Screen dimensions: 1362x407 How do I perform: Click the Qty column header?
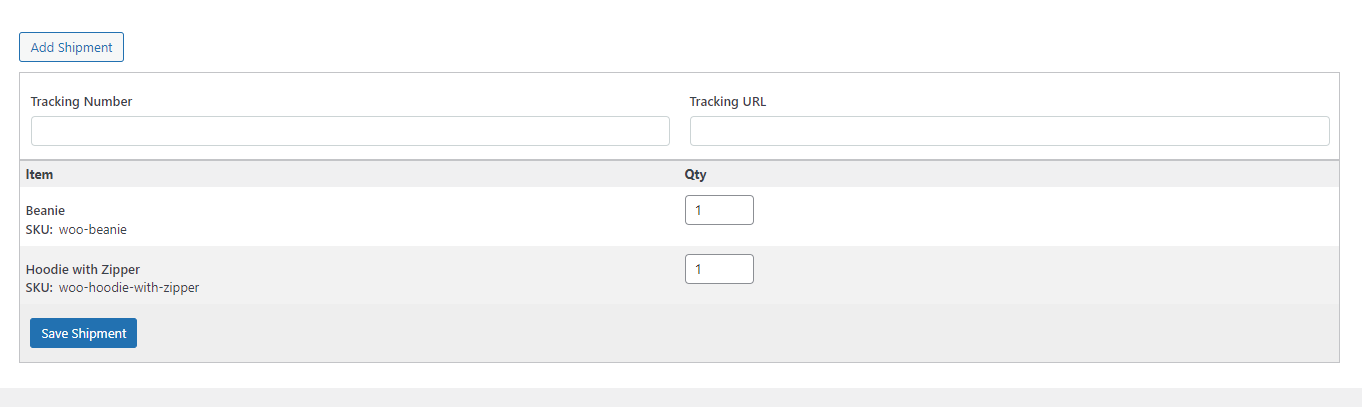pos(696,174)
